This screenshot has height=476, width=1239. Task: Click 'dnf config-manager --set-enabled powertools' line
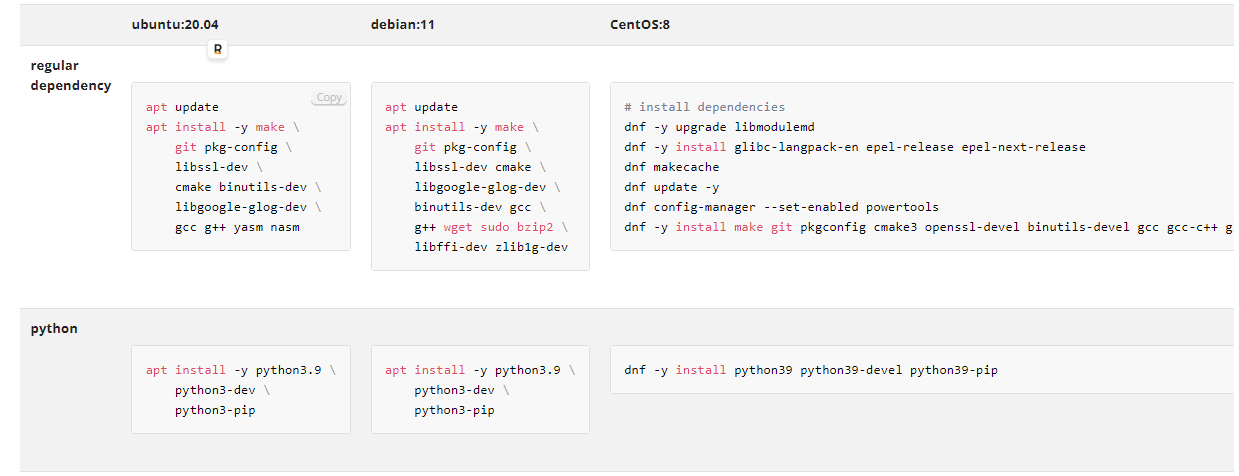(x=781, y=207)
